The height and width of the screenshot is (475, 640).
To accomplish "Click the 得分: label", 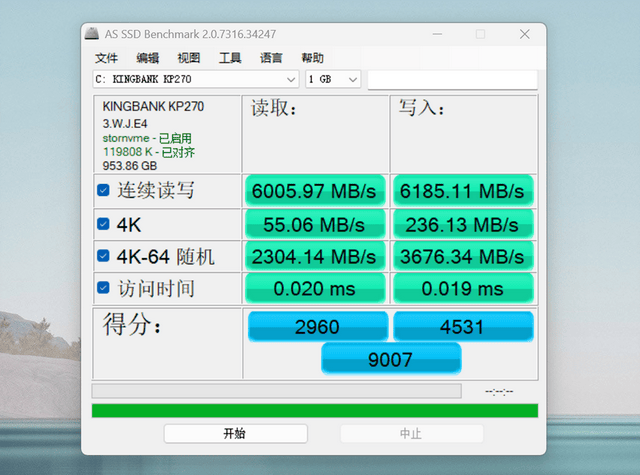I will click(131, 324).
